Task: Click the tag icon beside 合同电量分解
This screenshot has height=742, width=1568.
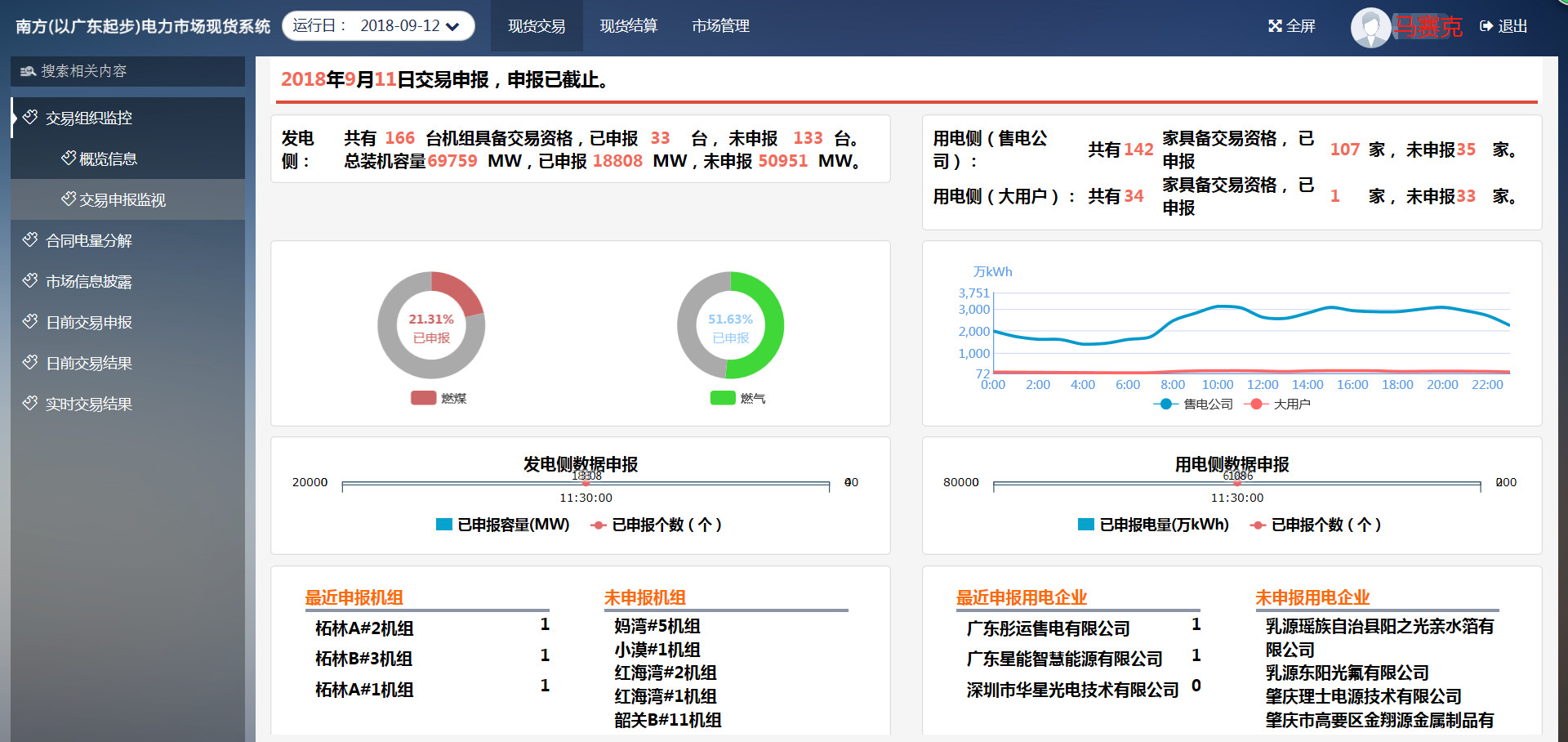Action: click(x=30, y=240)
